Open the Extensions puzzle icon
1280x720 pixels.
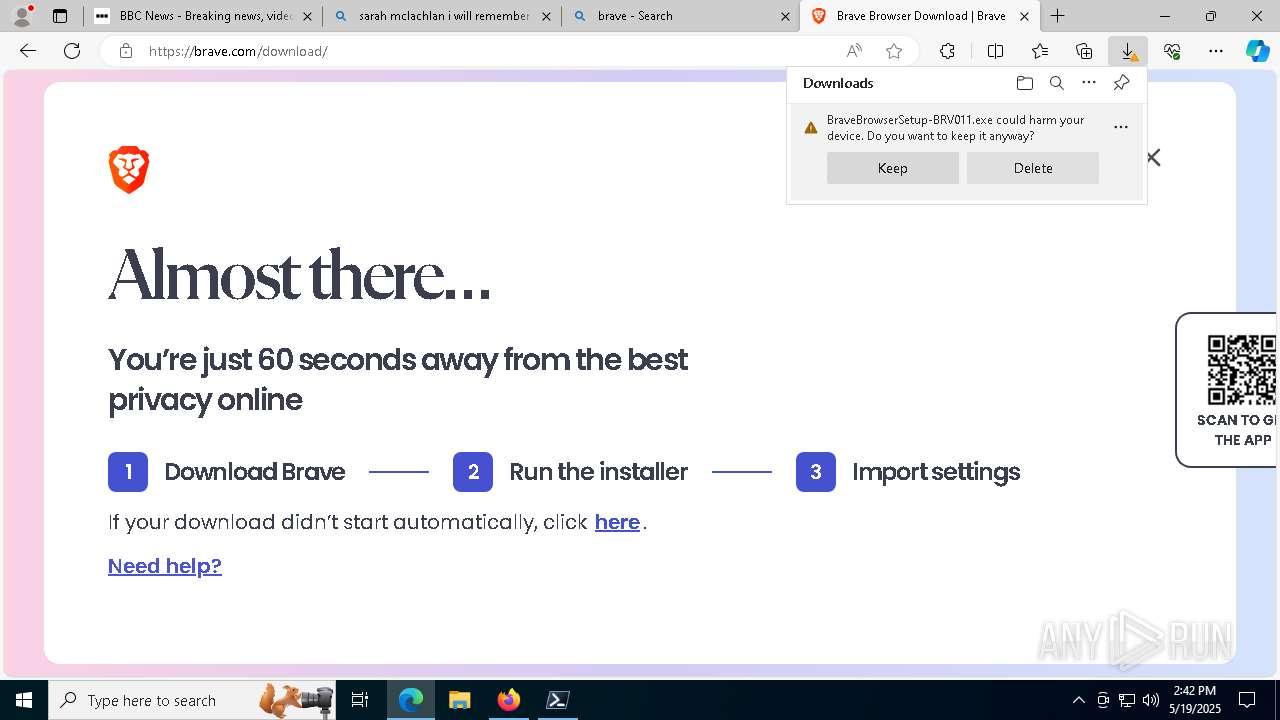[947, 51]
